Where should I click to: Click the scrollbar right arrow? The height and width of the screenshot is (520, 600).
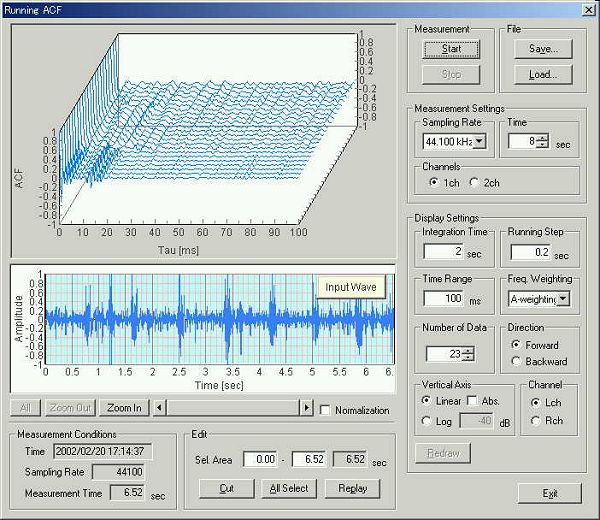(x=306, y=408)
